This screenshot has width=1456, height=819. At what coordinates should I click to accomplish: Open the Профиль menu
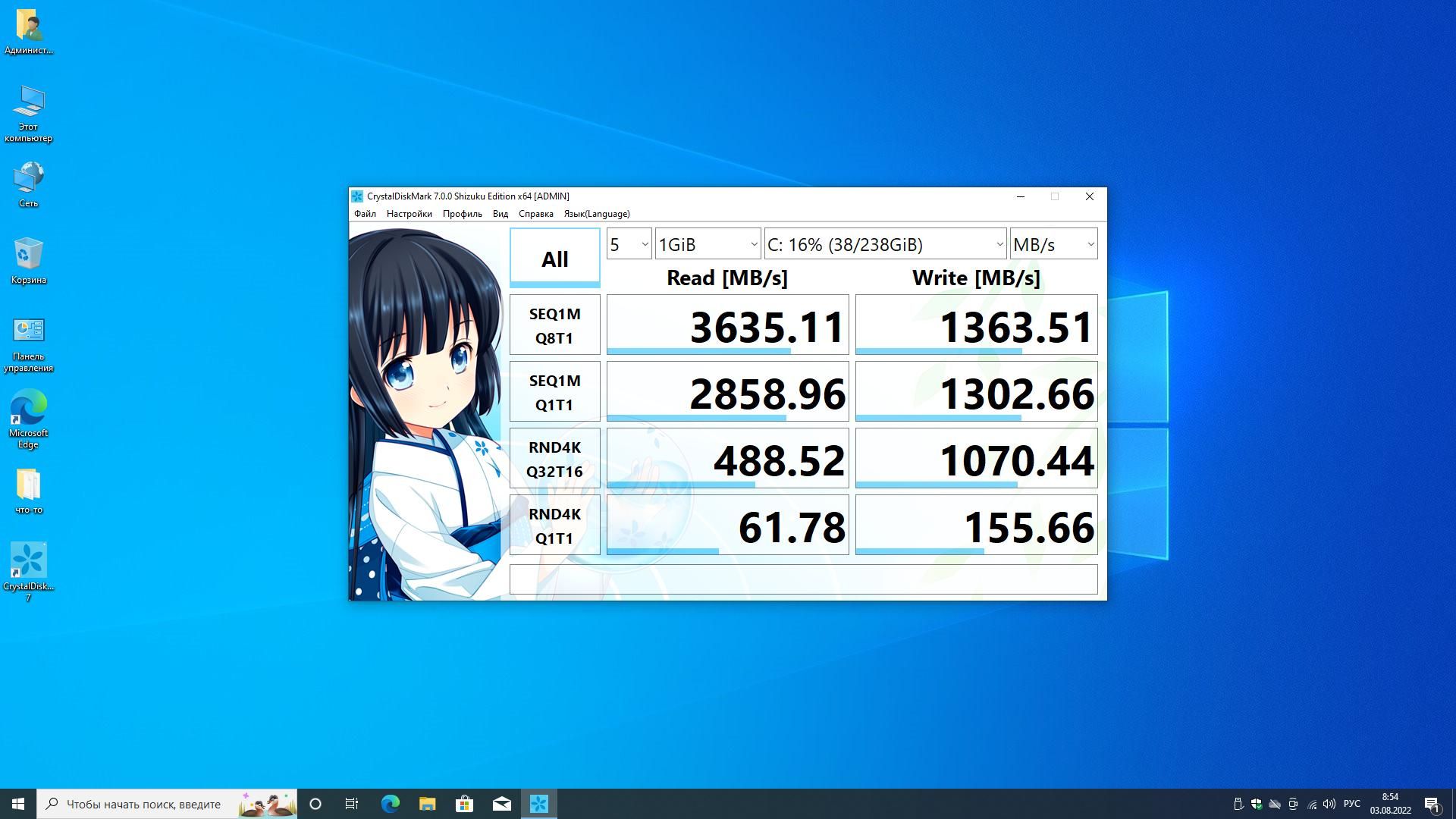(463, 214)
